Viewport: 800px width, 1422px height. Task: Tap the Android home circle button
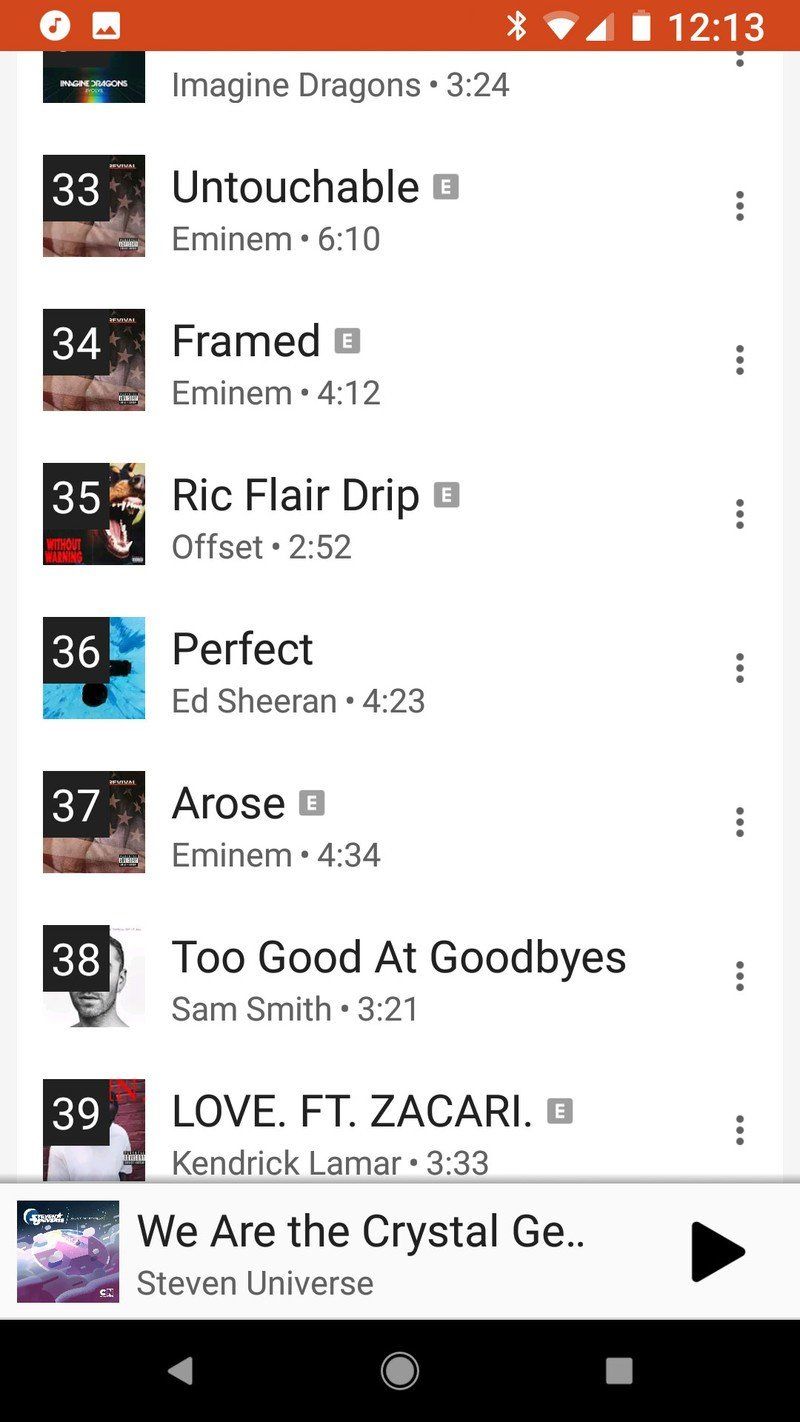coord(400,1371)
